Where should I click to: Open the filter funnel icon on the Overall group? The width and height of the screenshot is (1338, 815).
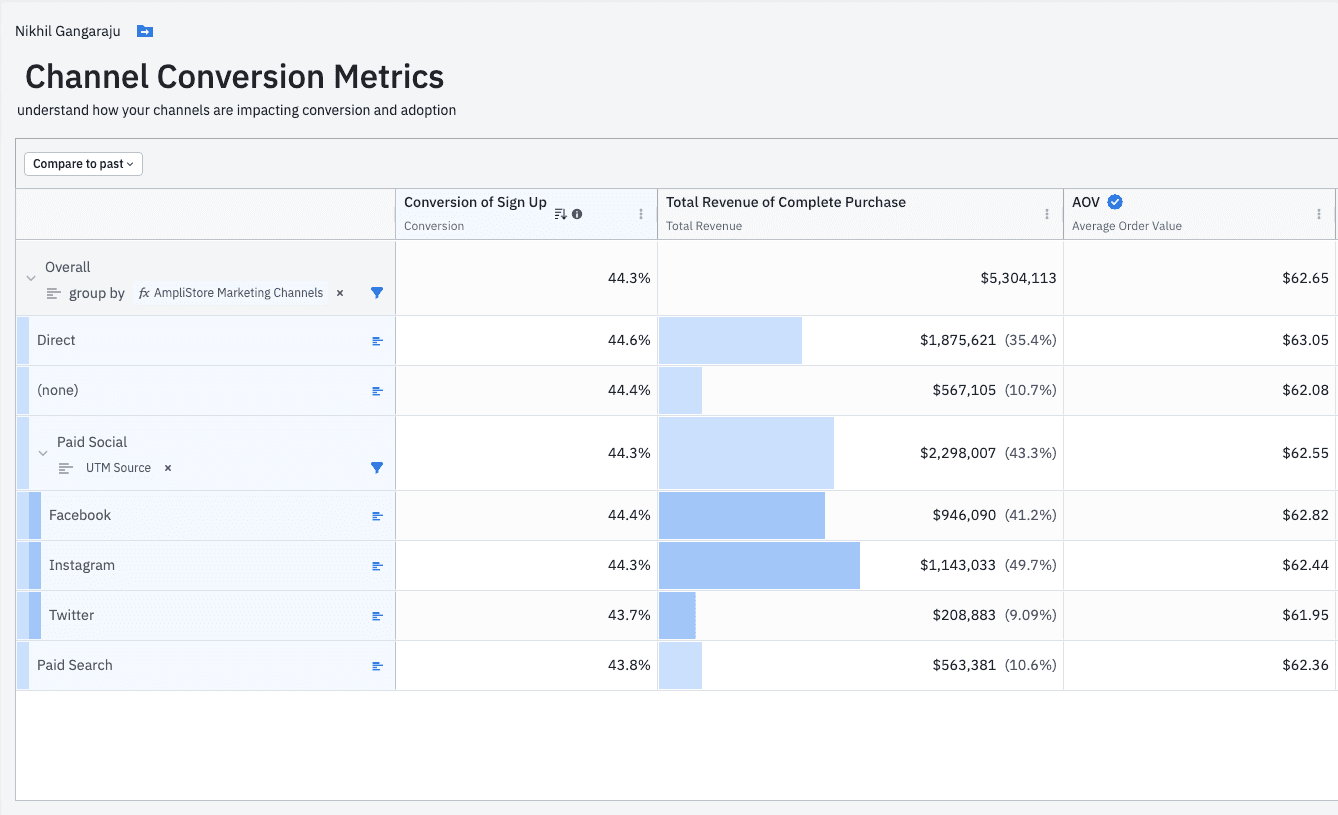point(376,292)
